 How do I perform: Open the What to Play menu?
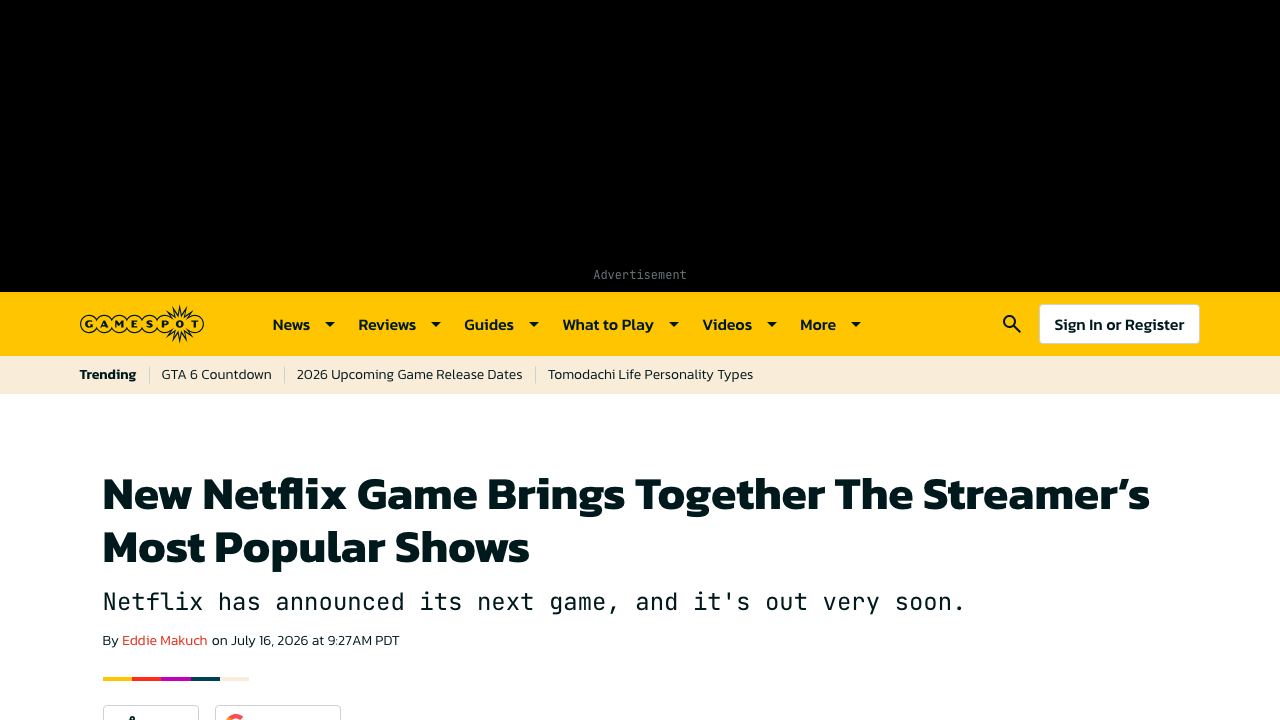point(608,324)
